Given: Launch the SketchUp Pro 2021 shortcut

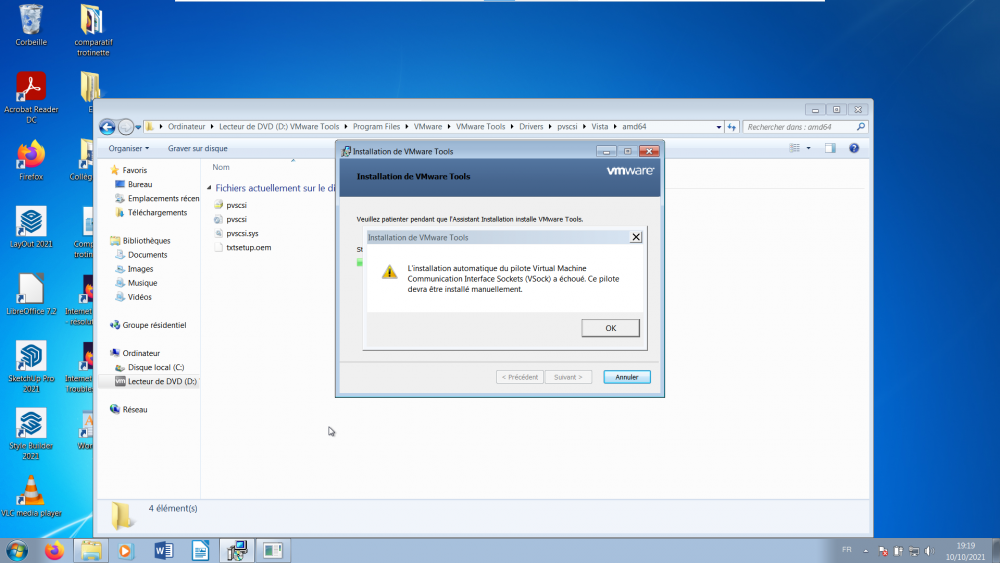Looking at the screenshot, I should 31,366.
